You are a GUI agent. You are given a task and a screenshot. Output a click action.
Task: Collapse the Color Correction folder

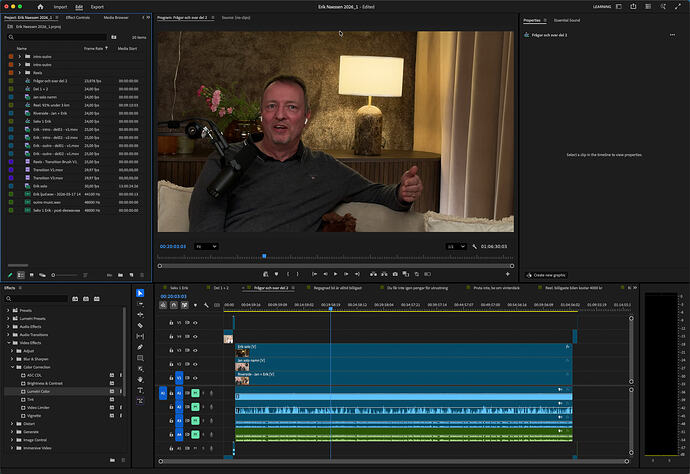point(12,367)
